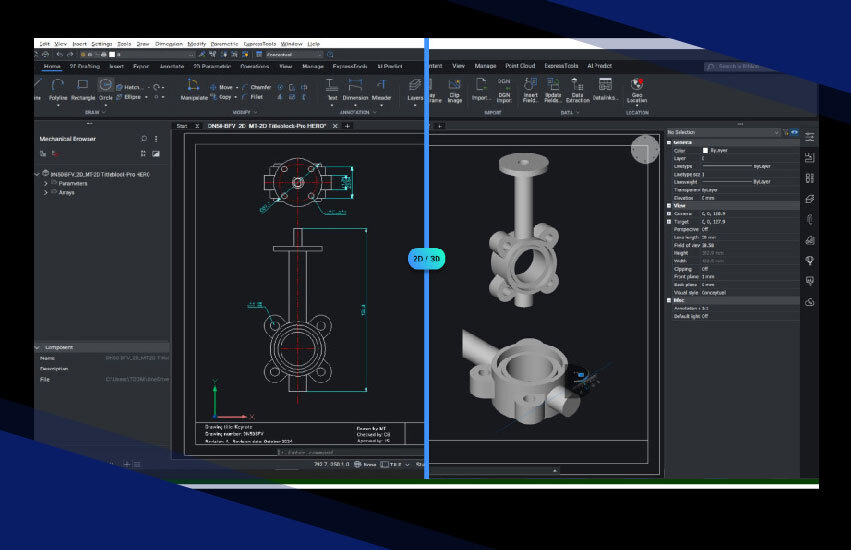The image size is (851, 550).
Task: Open the Manipulate tool
Action: coord(194,90)
